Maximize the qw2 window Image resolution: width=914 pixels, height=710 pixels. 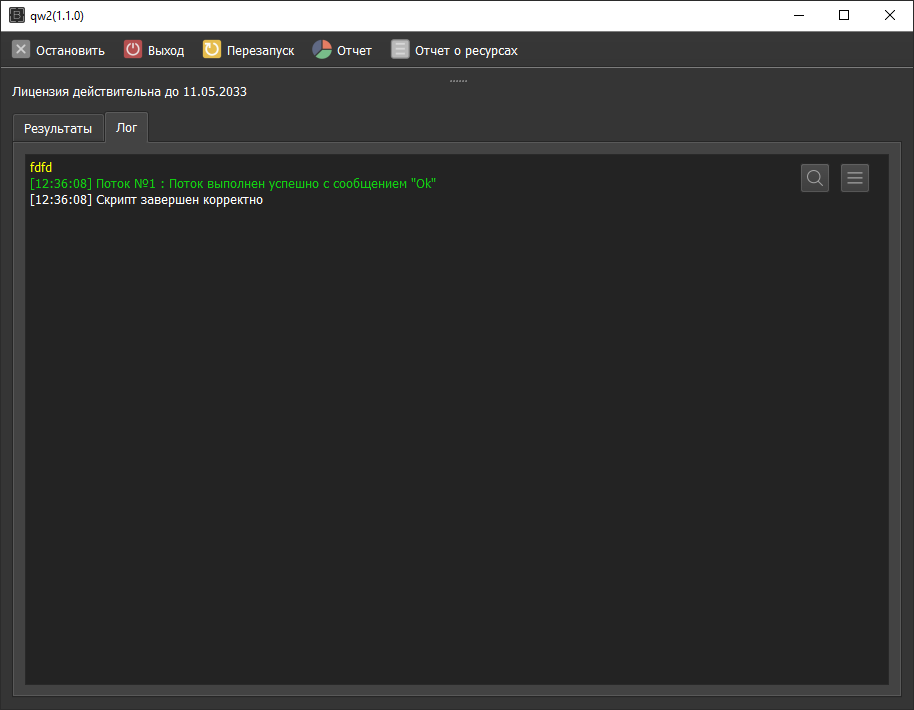coord(844,15)
